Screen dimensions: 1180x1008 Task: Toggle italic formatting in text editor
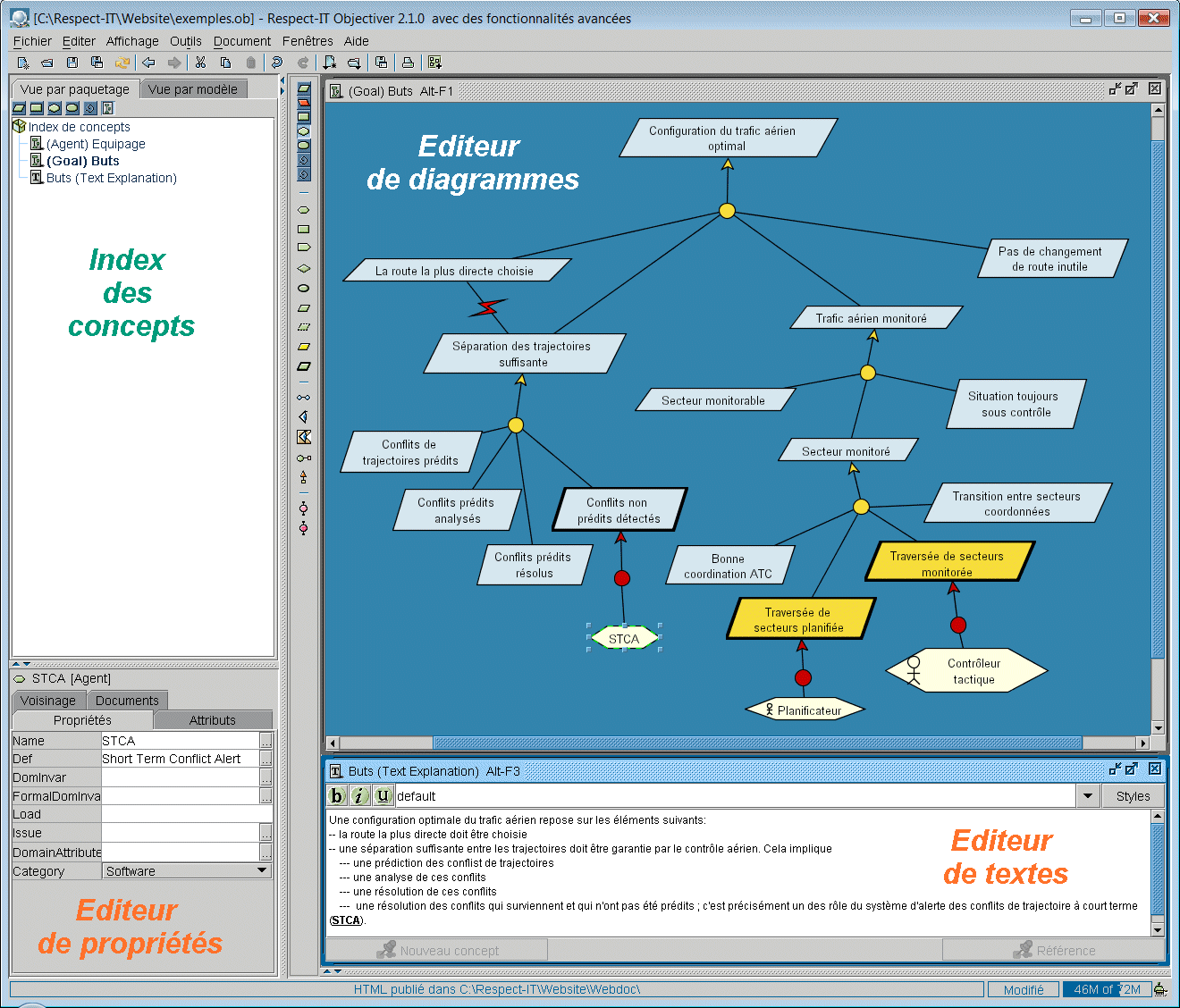coord(359,796)
